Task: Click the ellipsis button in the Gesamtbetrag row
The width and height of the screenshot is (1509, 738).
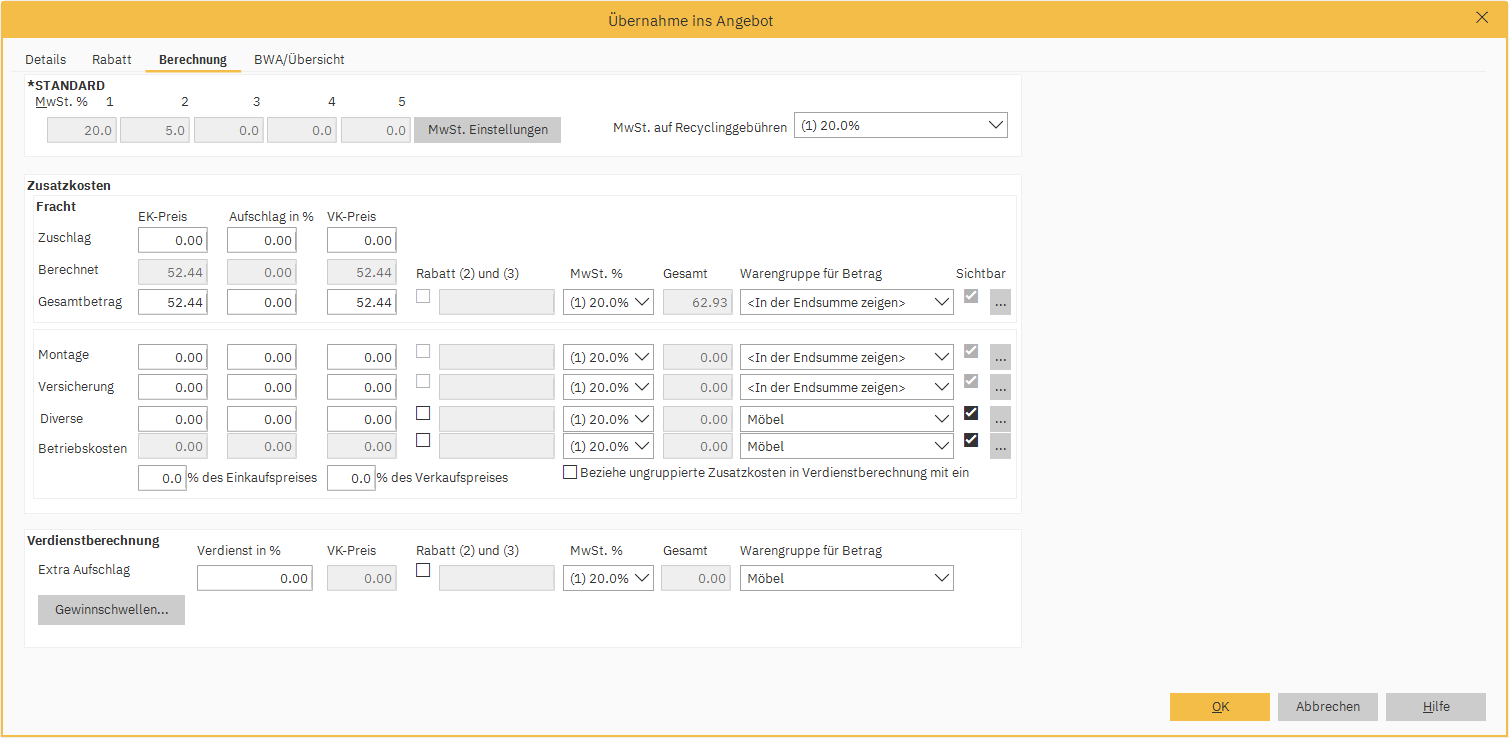Action: pos(1000,303)
